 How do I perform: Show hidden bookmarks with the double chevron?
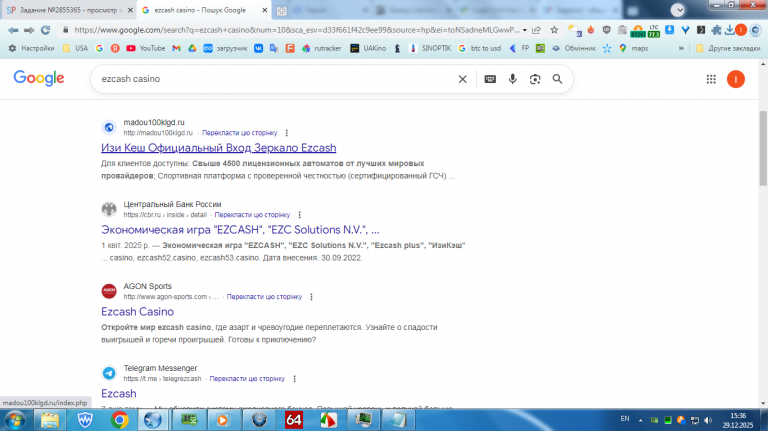click(x=681, y=48)
